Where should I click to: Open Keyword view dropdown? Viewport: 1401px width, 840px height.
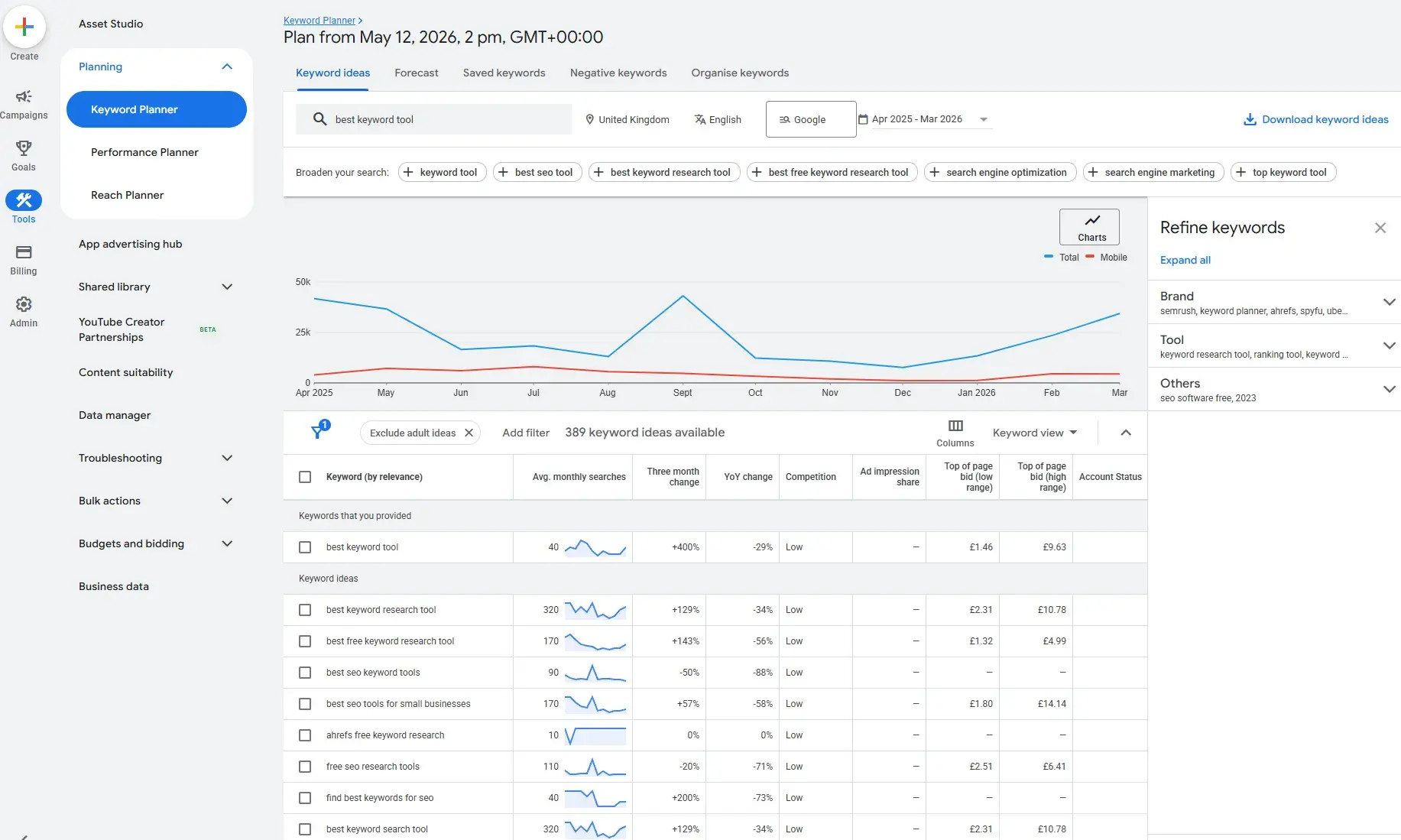1035,433
